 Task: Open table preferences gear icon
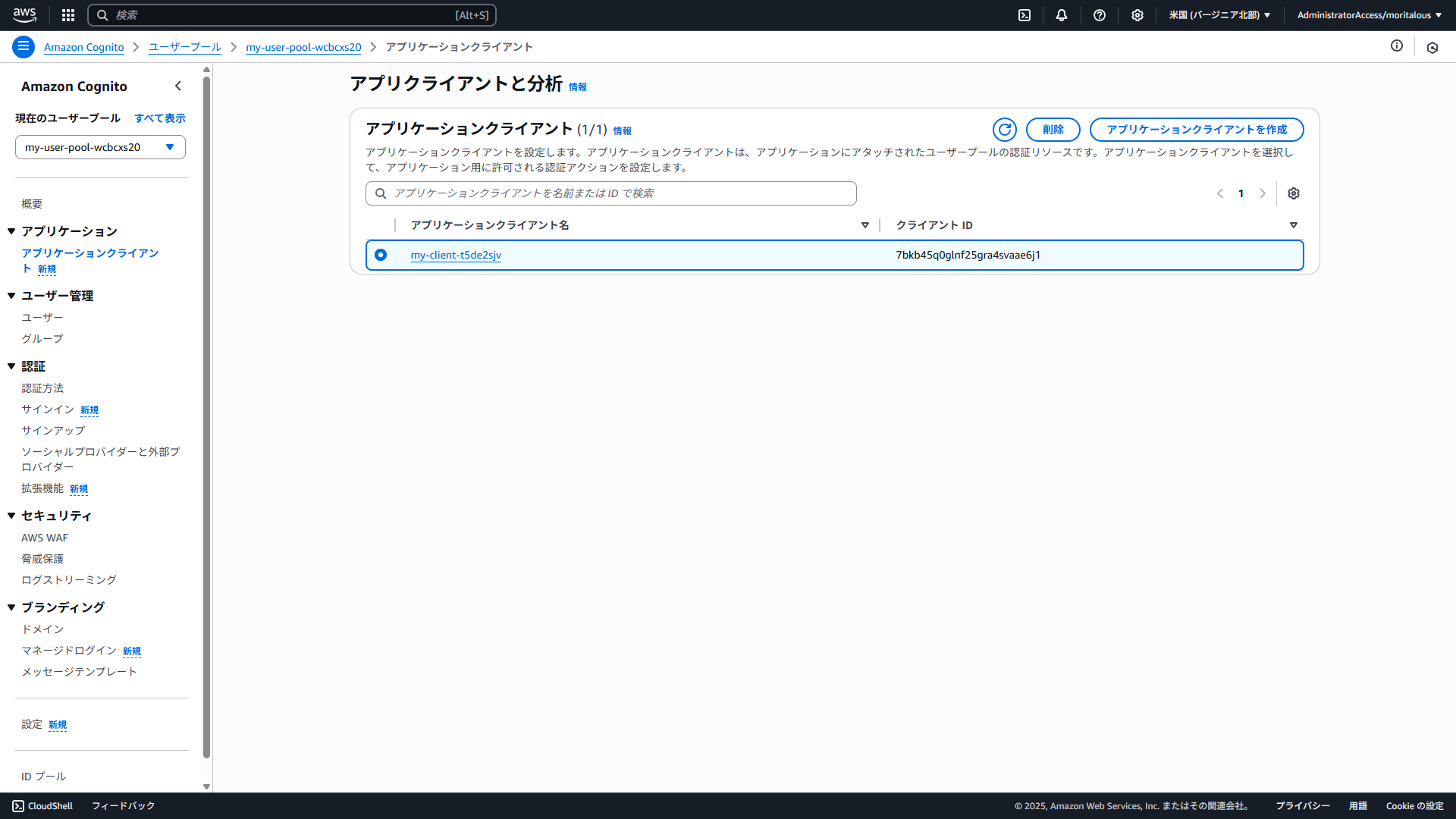coord(1294,193)
